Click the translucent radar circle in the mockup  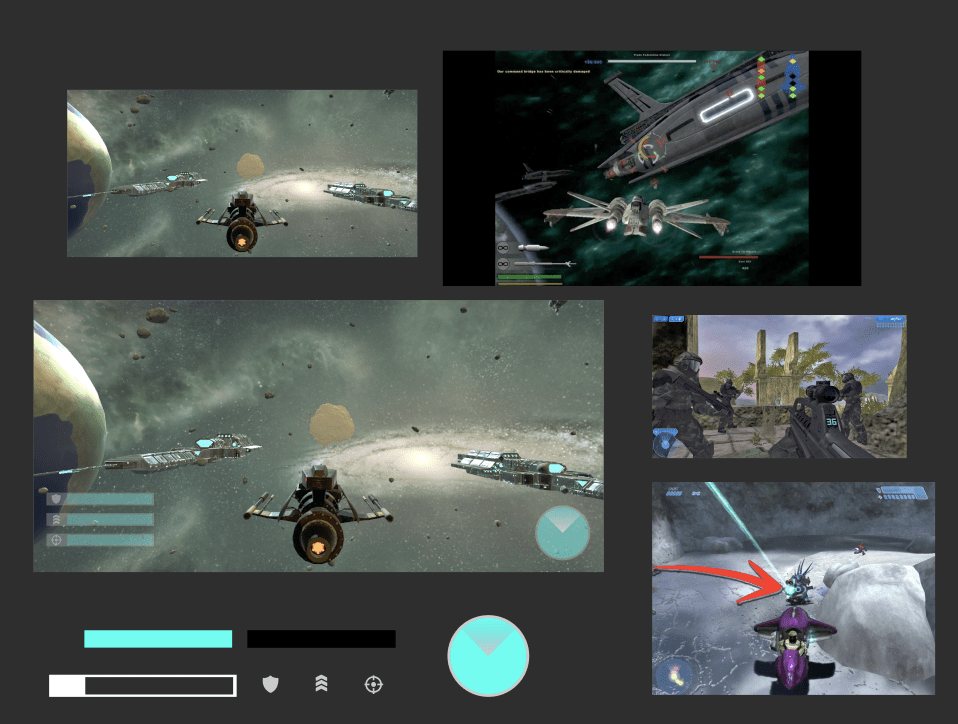[563, 533]
